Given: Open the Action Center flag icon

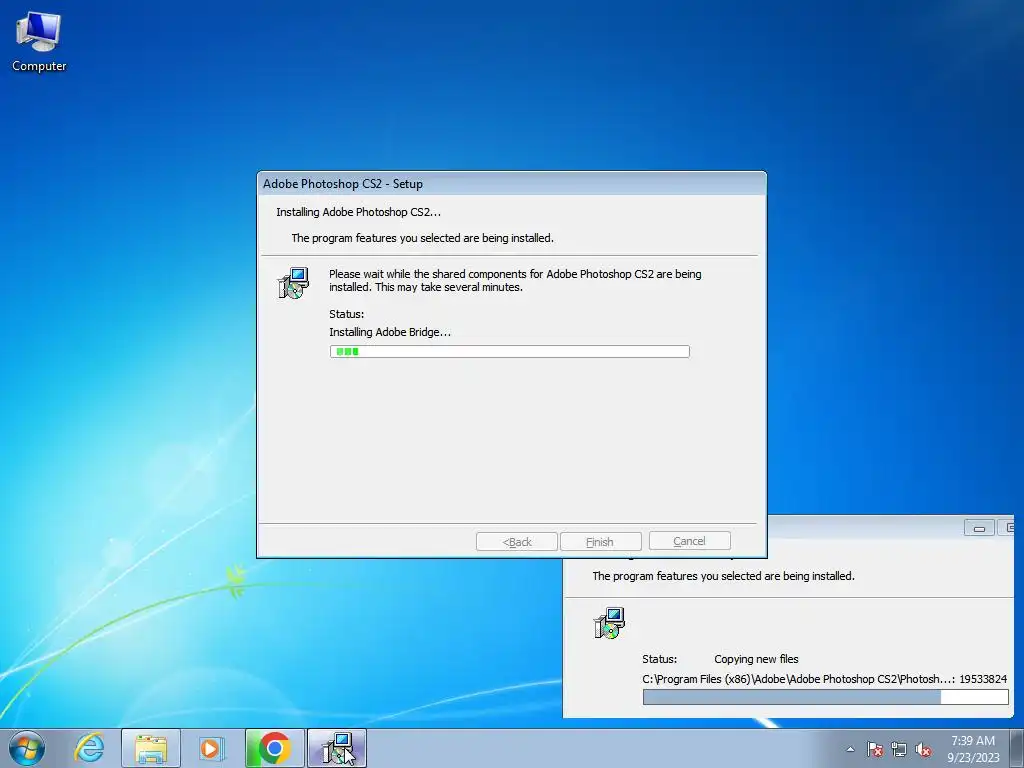Looking at the screenshot, I should point(874,749).
